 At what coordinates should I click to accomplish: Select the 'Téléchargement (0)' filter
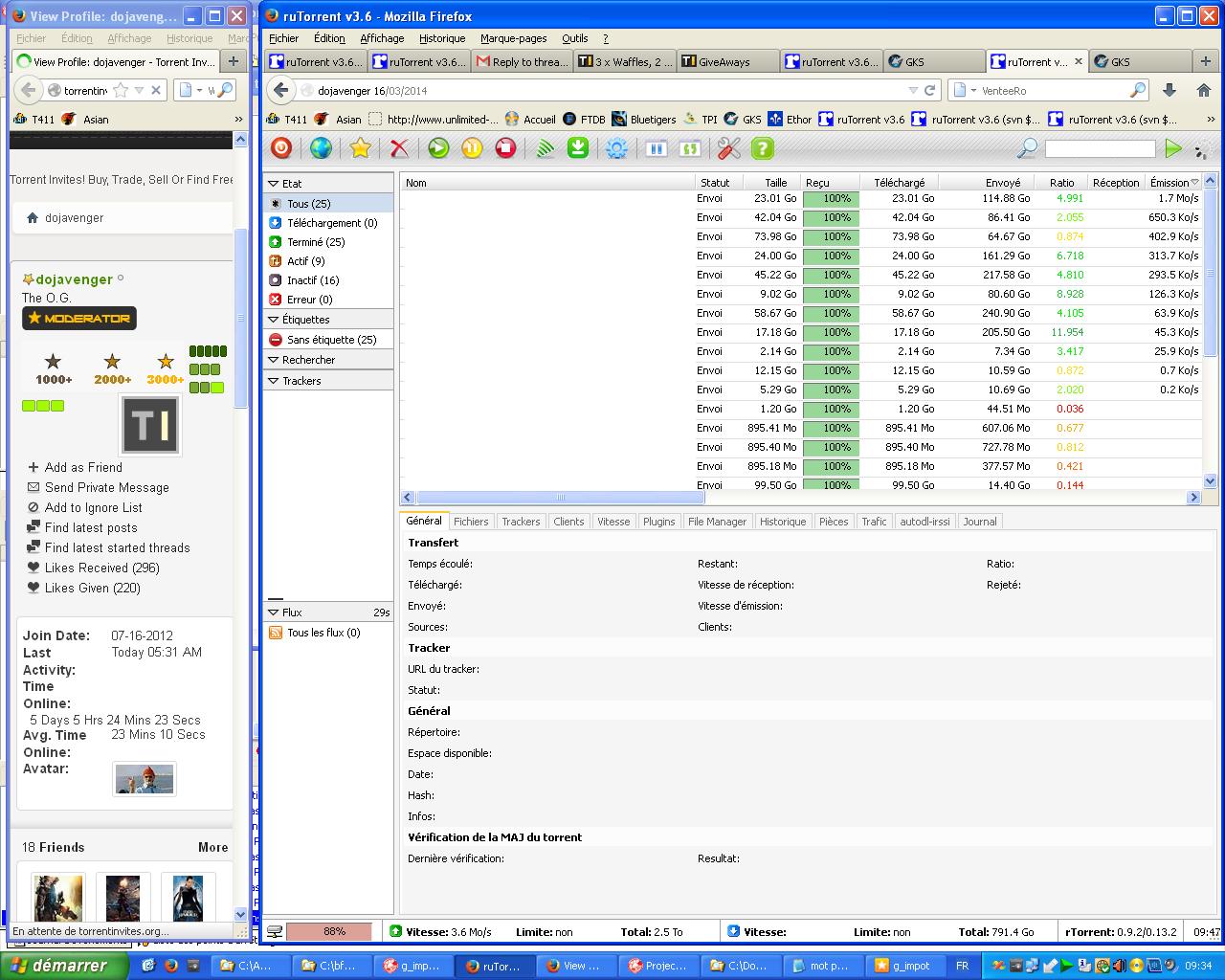[x=328, y=223]
